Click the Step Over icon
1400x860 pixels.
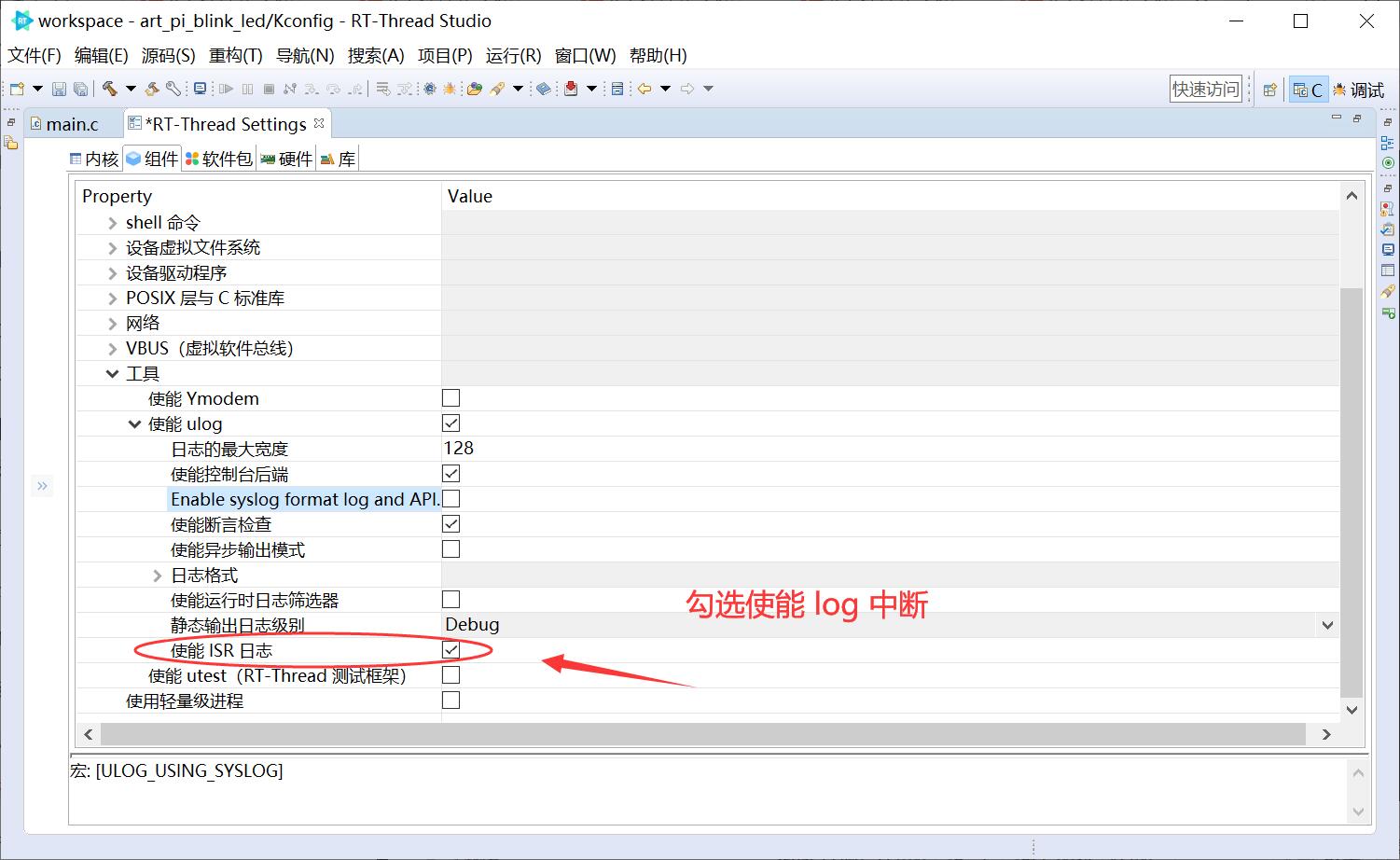click(x=333, y=89)
